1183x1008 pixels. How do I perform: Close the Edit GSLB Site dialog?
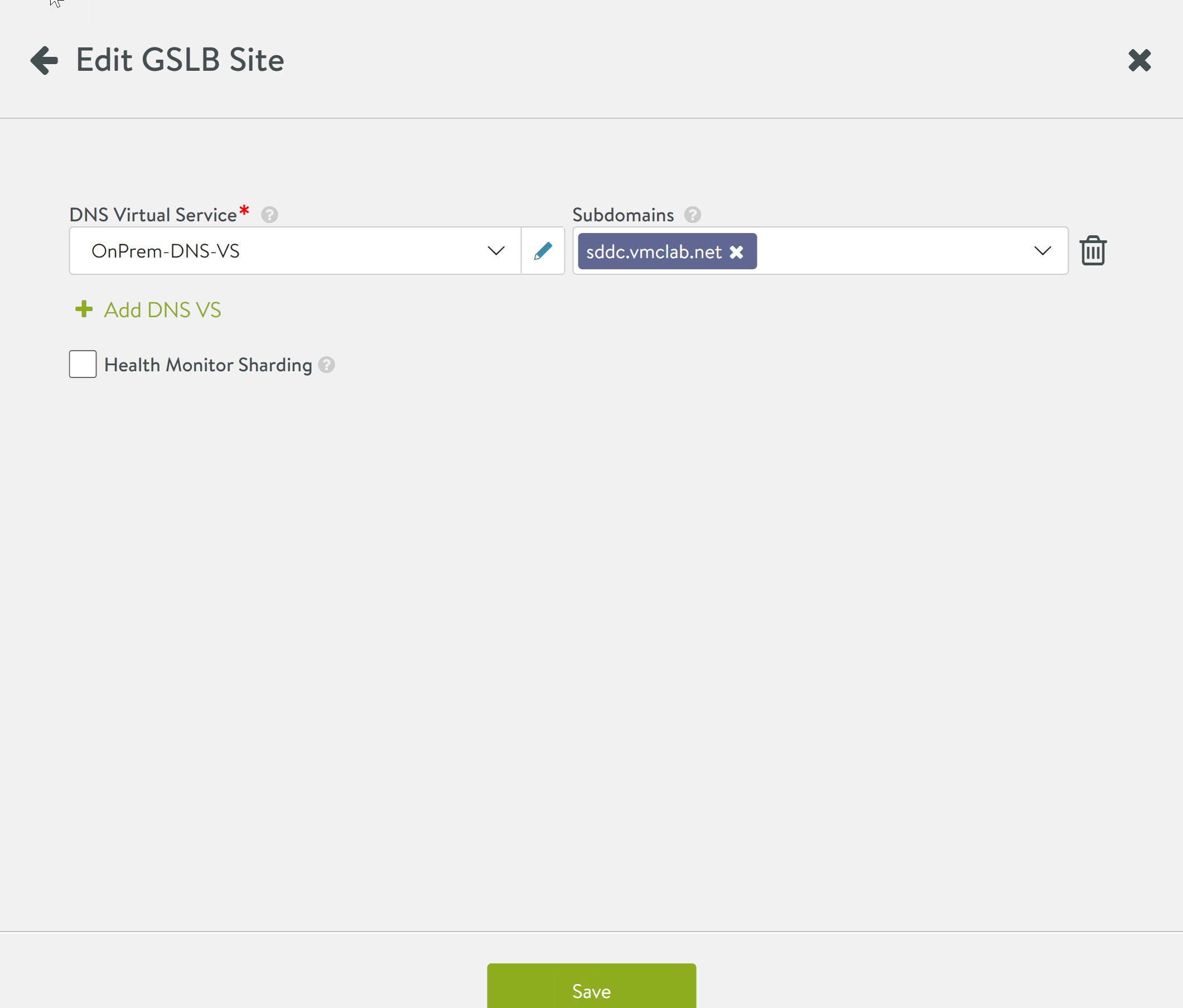pyautogui.click(x=1139, y=60)
